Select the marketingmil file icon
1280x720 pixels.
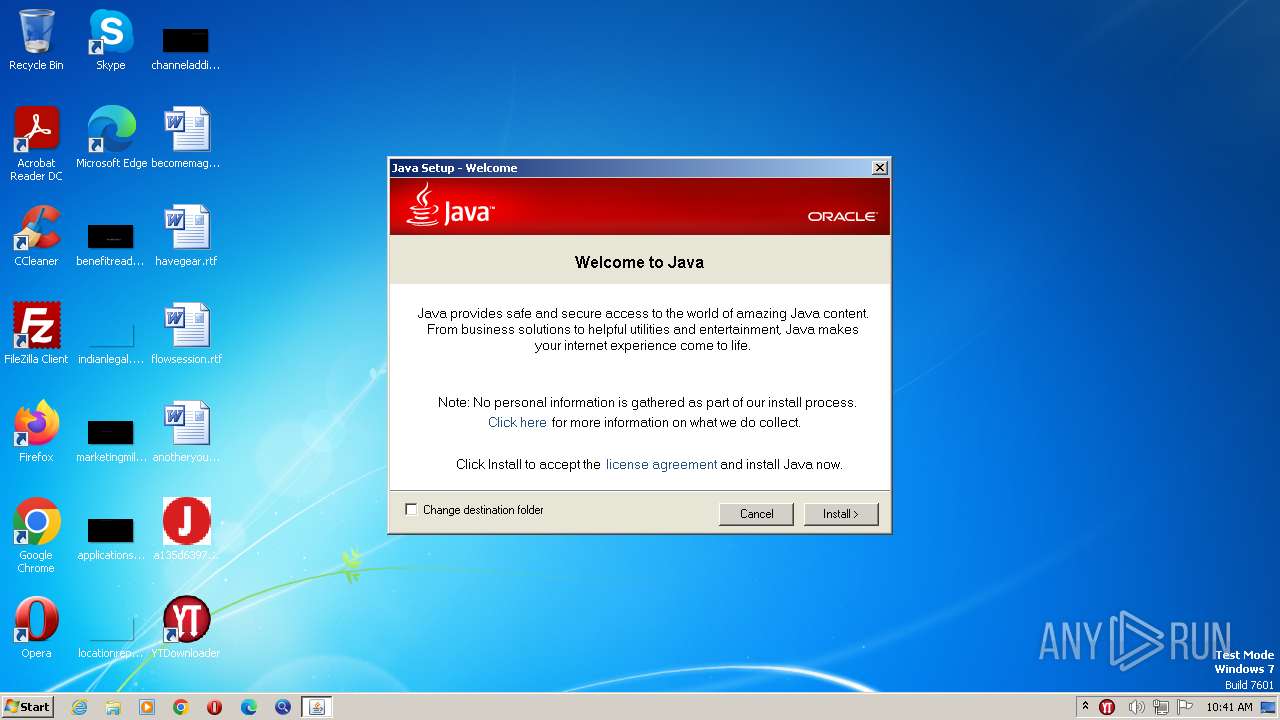tap(110, 440)
